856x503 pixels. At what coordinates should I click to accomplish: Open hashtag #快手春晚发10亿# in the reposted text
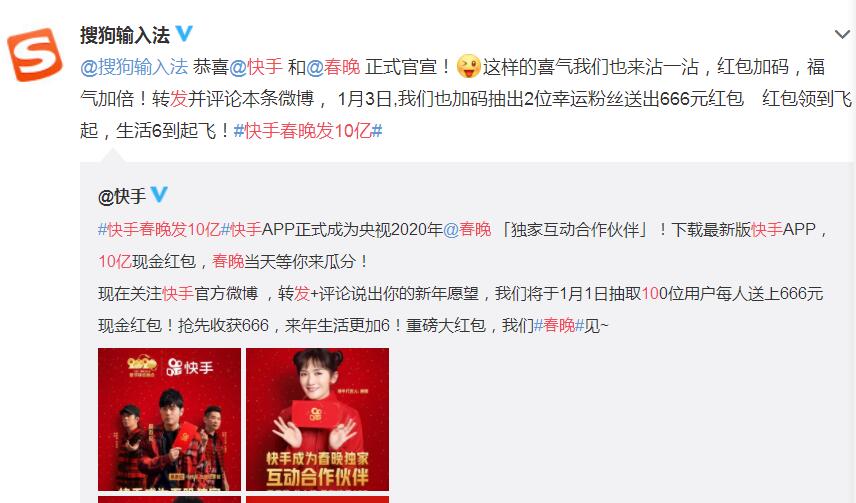coord(158,230)
